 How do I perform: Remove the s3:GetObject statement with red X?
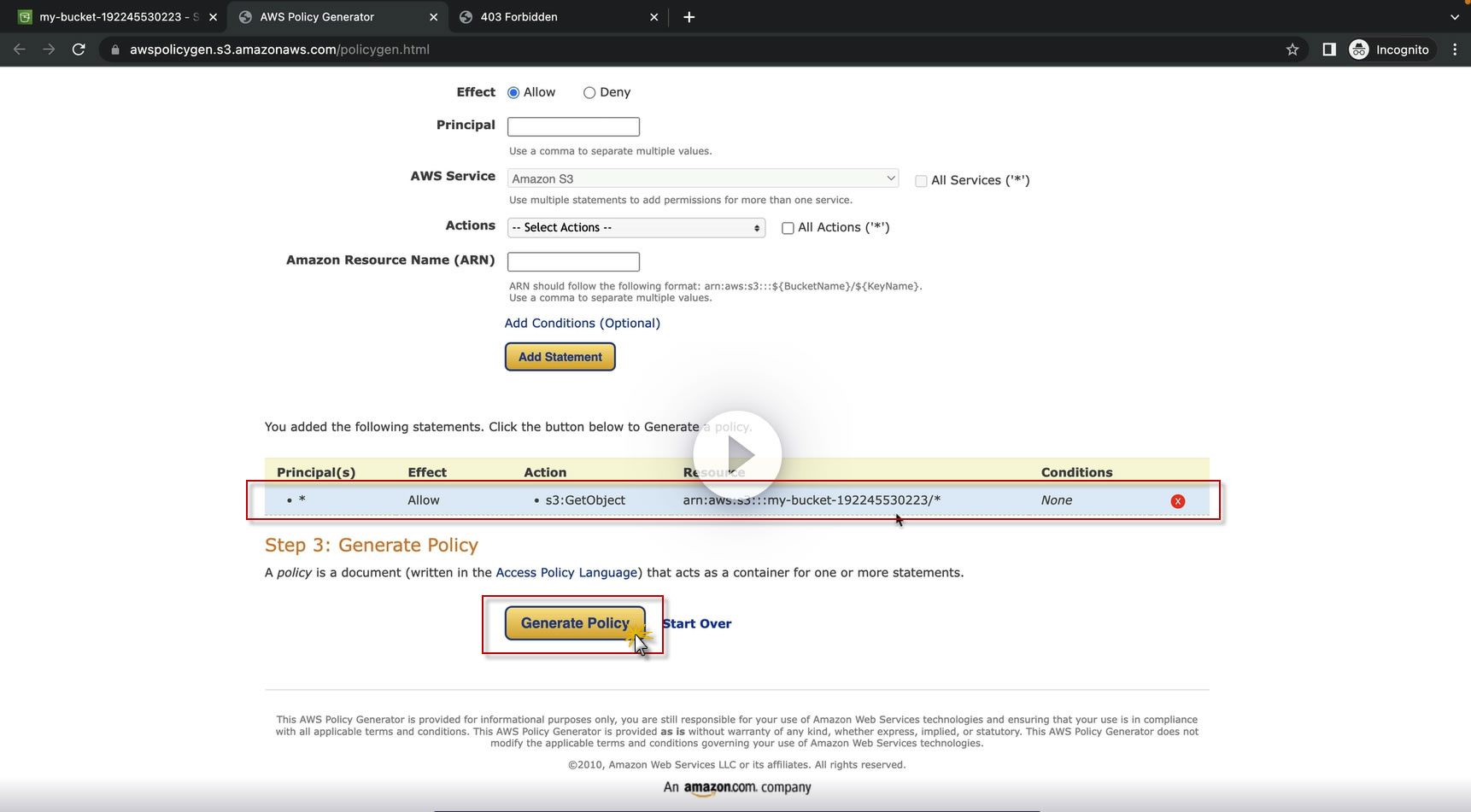pyautogui.click(x=1178, y=501)
